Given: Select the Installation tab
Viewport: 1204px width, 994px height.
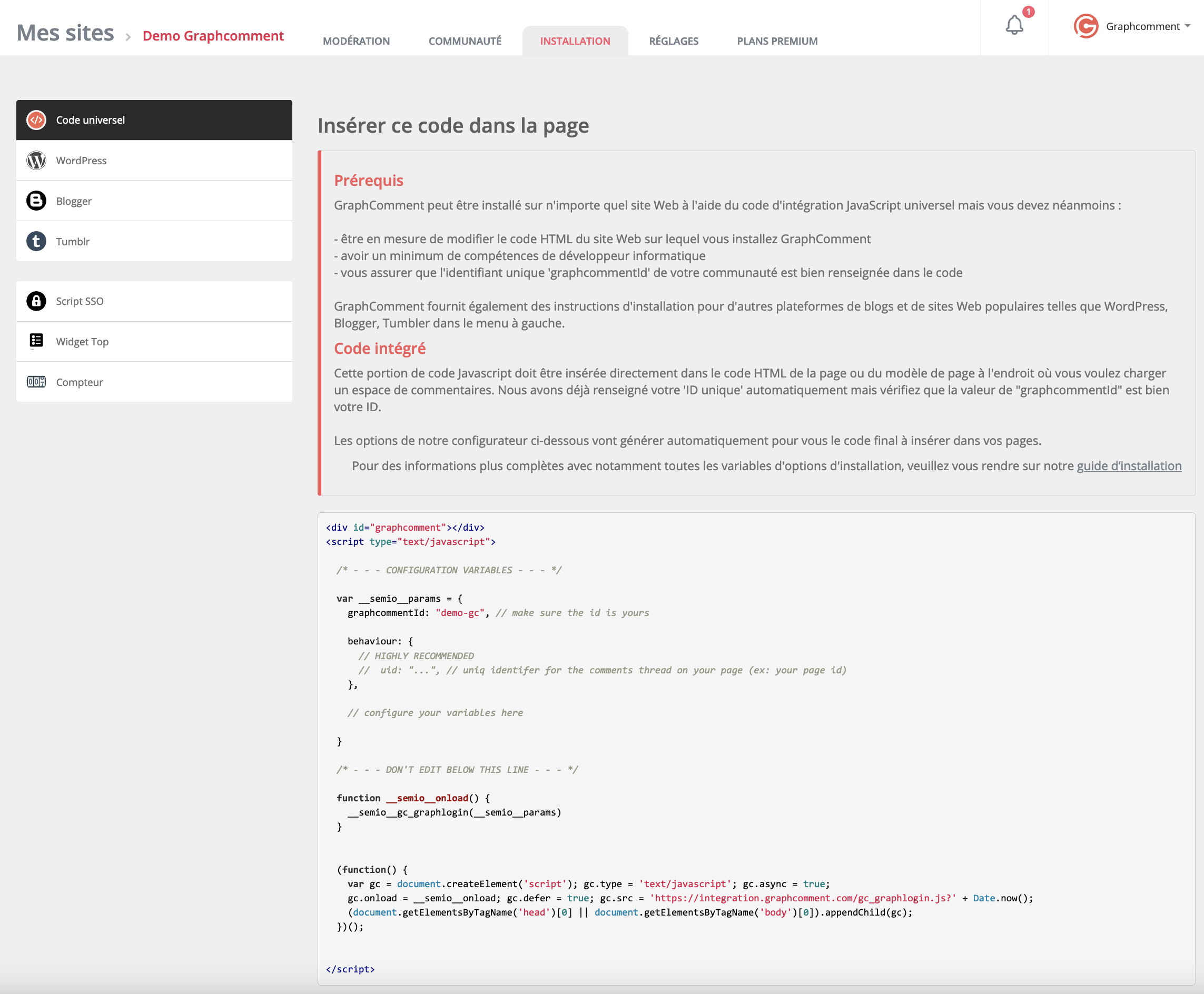Looking at the screenshot, I should click(x=575, y=41).
